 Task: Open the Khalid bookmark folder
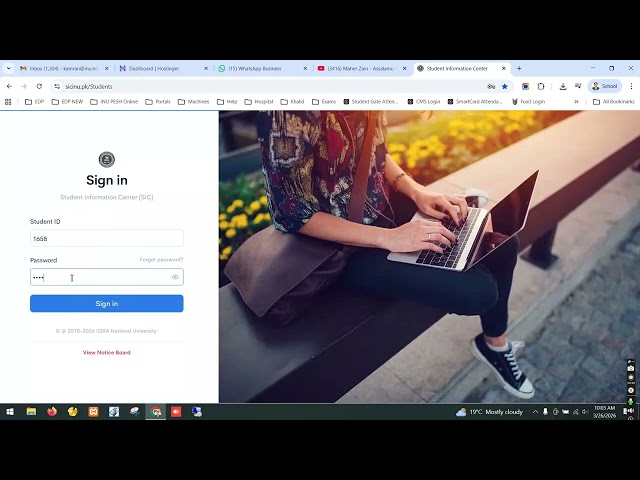(x=292, y=102)
